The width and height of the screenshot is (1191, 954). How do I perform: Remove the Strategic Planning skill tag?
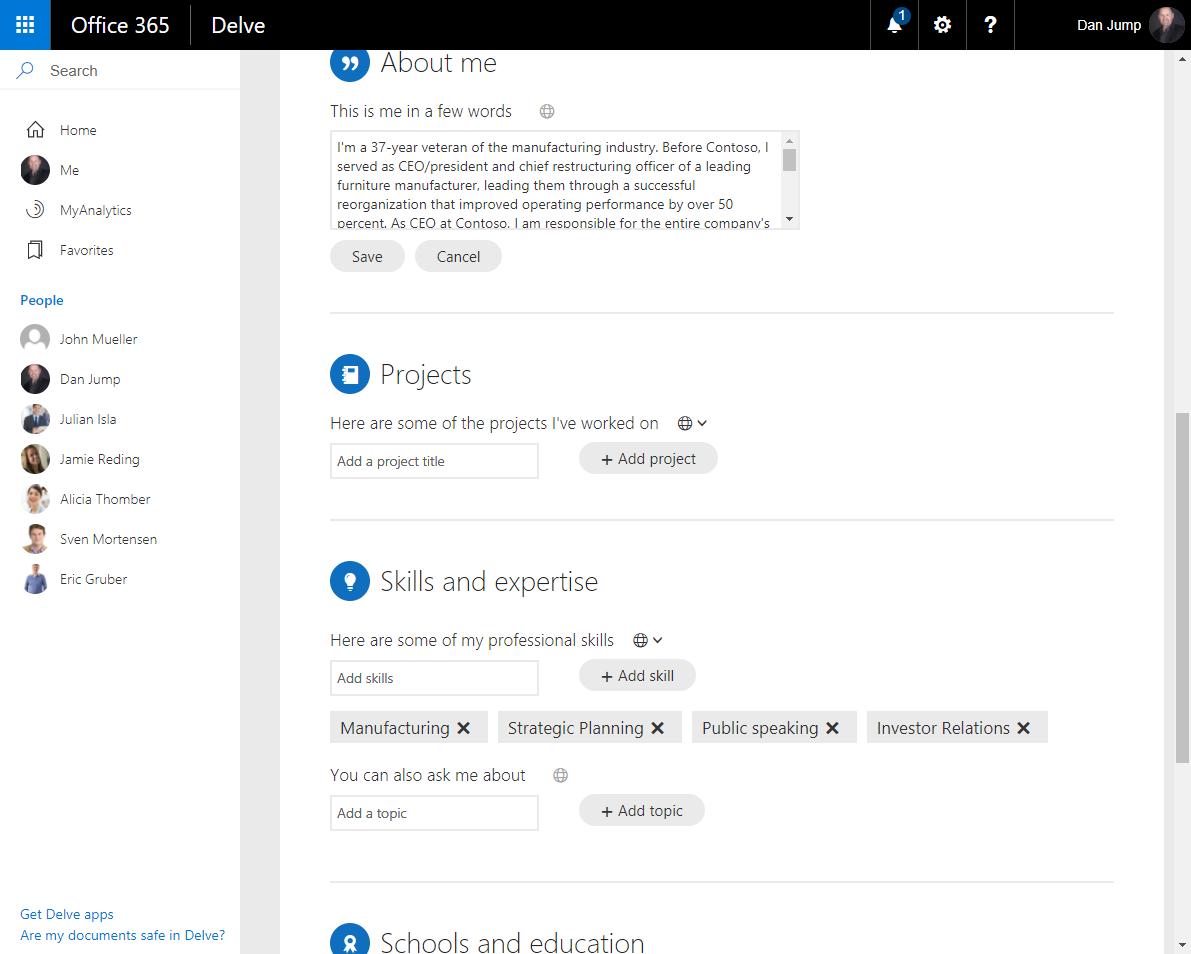point(658,728)
